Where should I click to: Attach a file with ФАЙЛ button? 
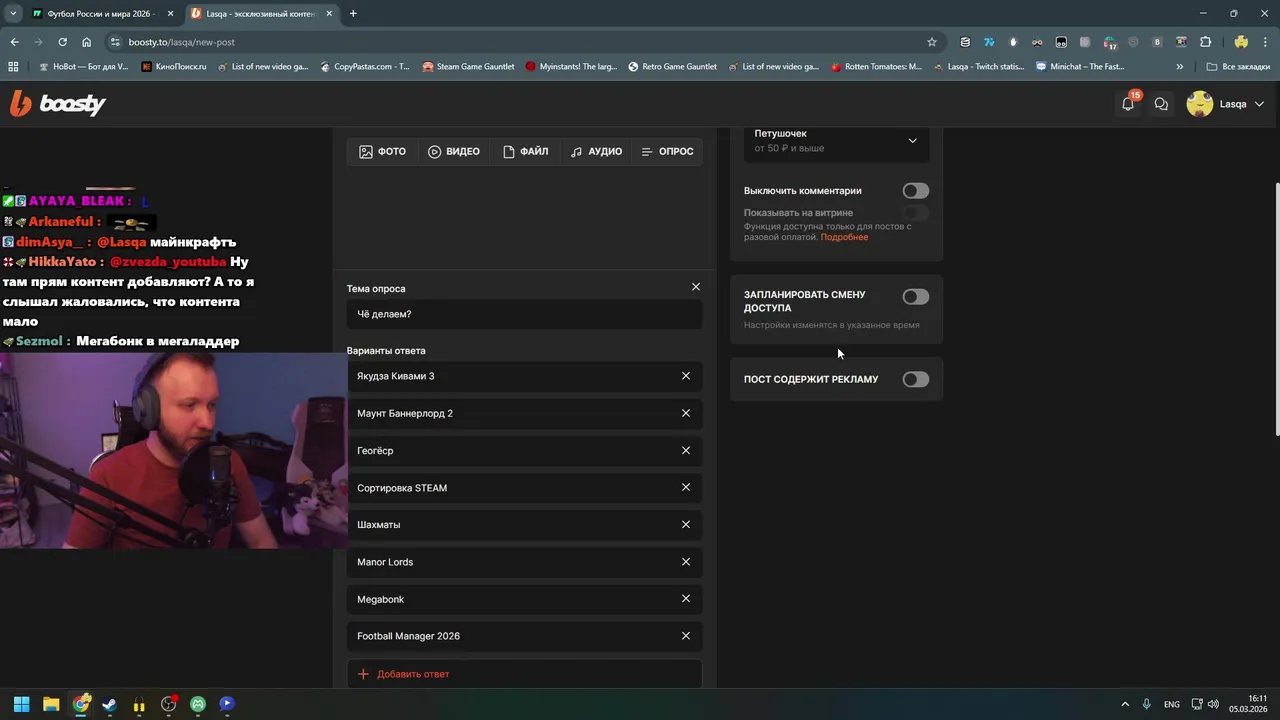click(x=525, y=152)
